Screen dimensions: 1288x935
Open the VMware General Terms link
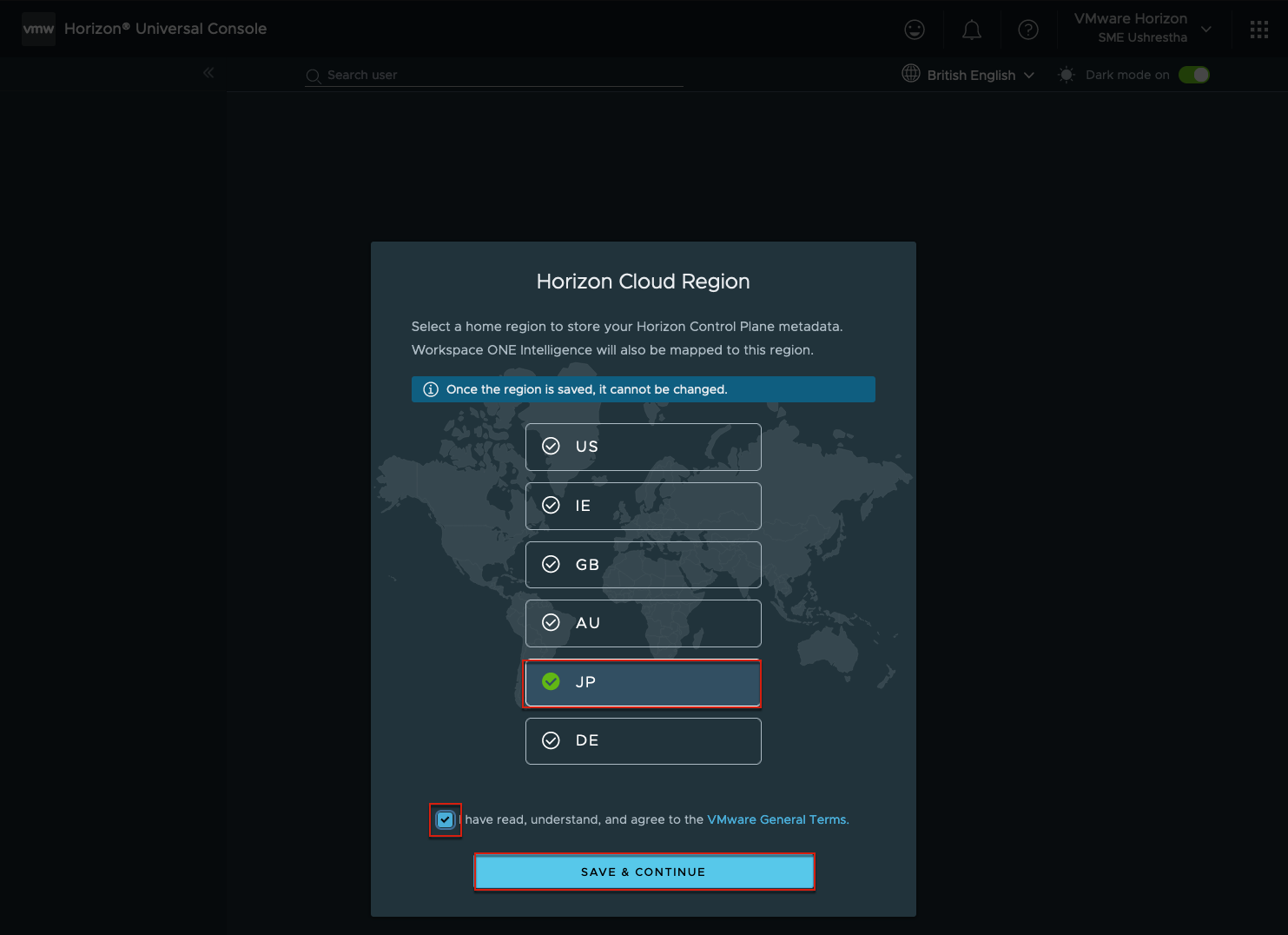coord(778,819)
